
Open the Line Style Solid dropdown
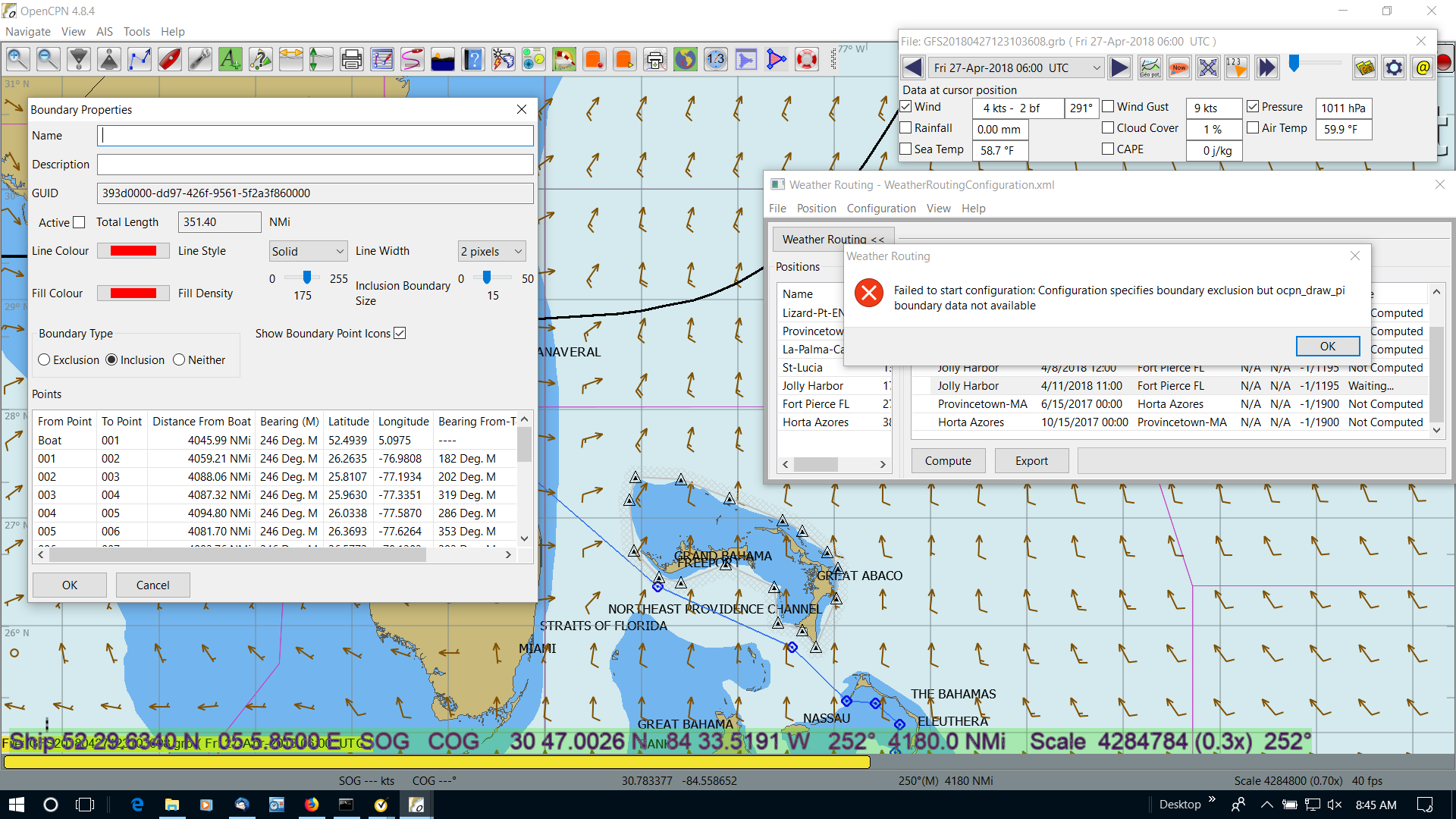point(309,251)
